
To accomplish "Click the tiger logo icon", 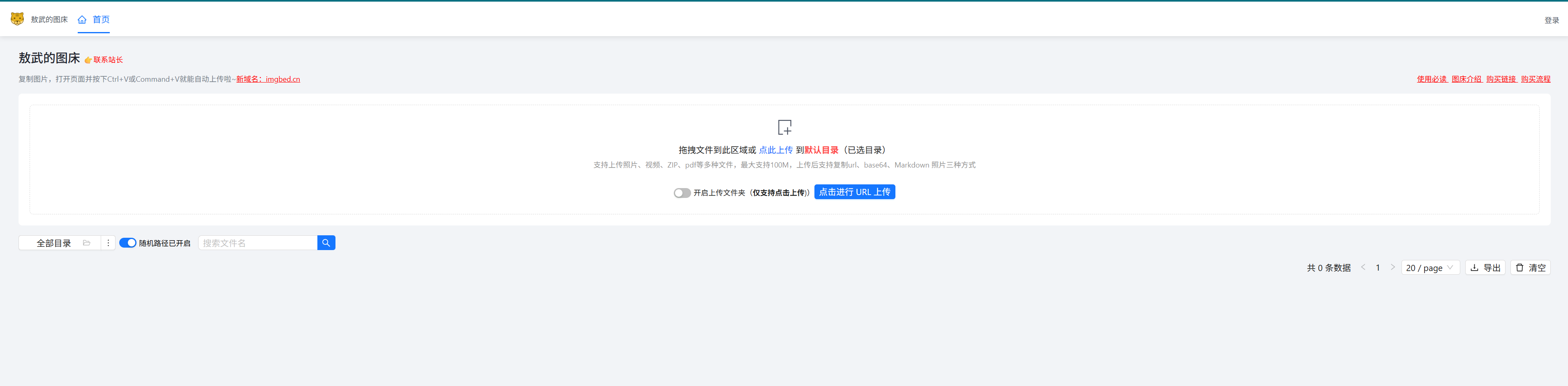I will 17,19.
